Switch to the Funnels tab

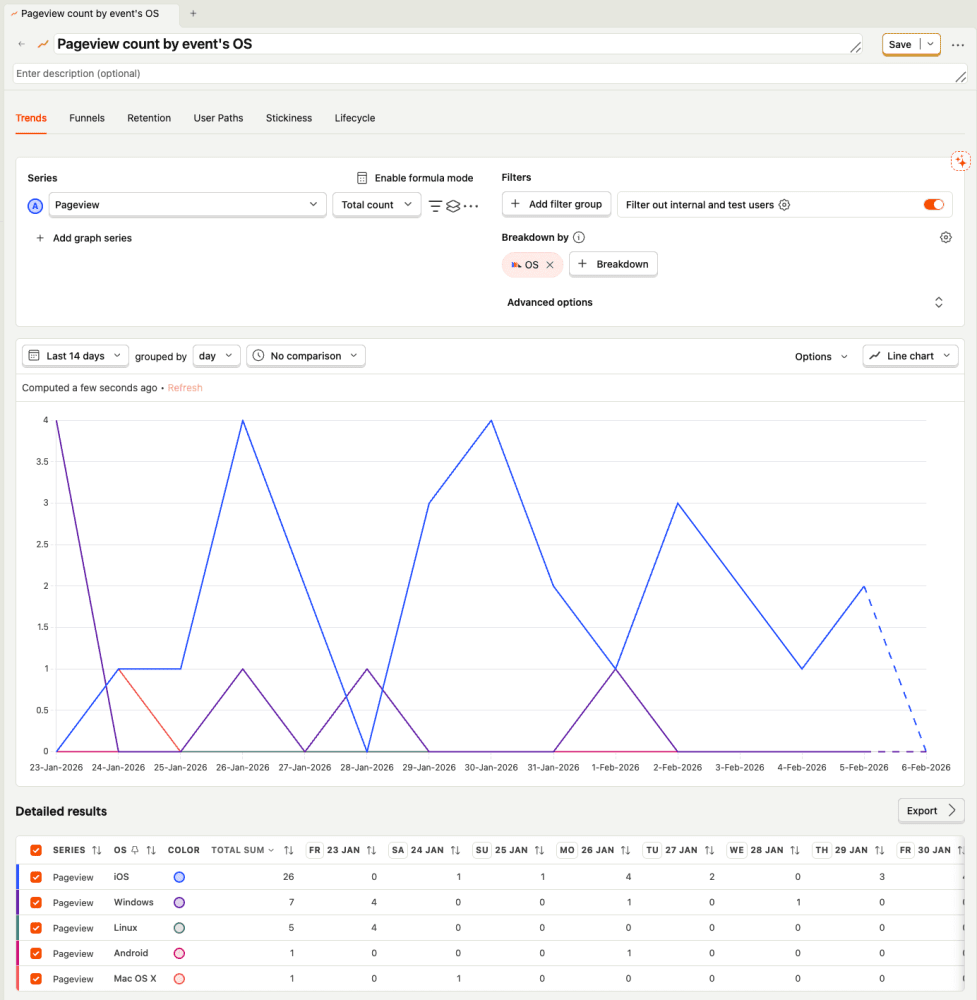pos(87,118)
